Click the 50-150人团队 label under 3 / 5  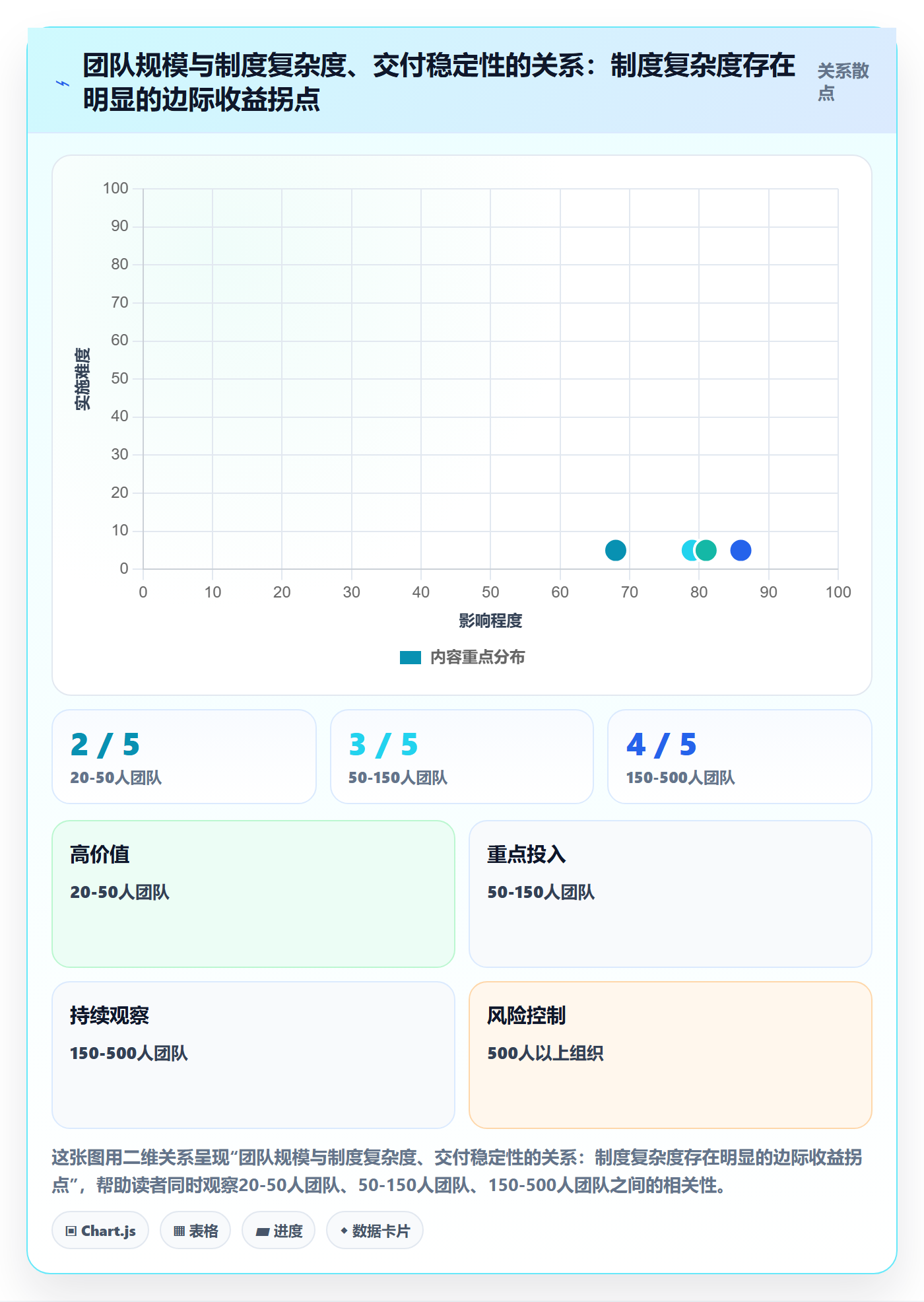pyautogui.click(x=398, y=778)
